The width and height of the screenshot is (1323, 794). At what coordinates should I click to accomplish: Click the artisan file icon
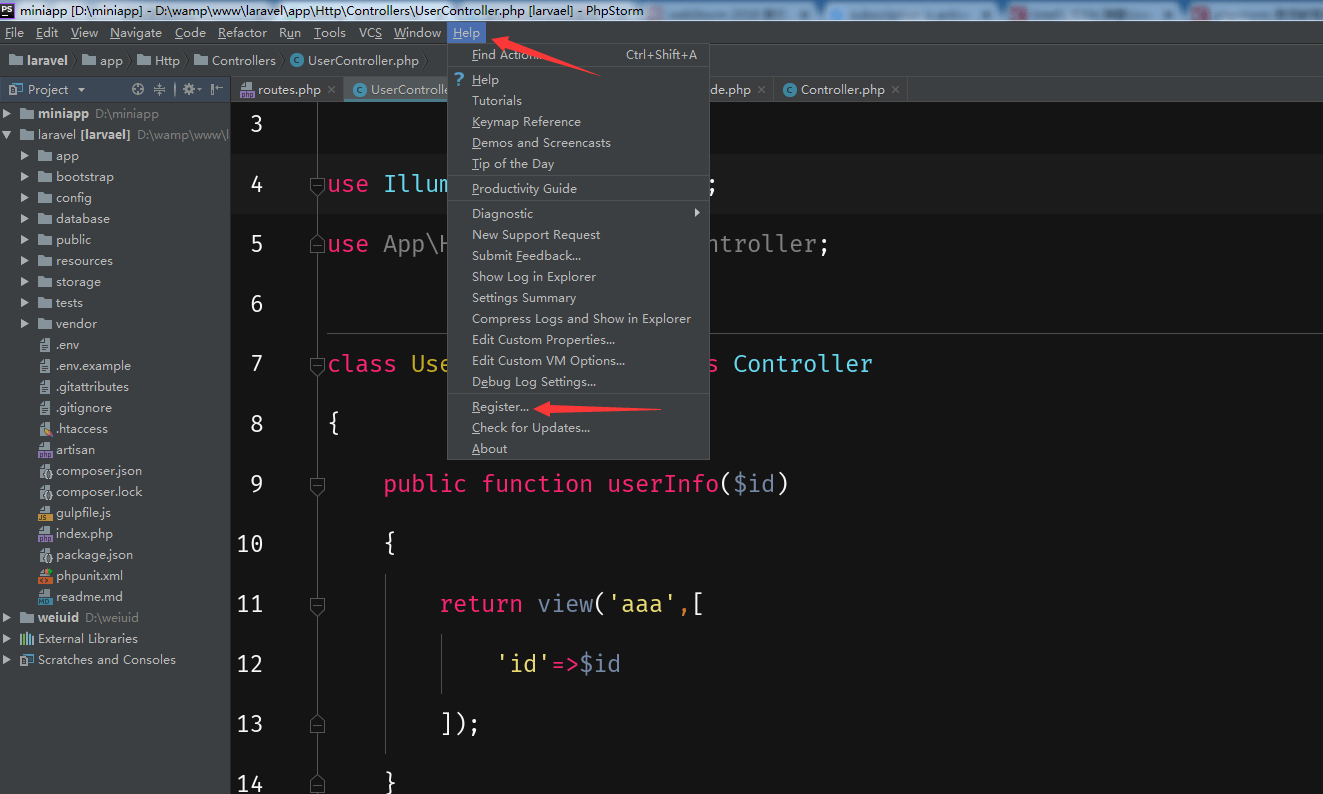pyautogui.click(x=46, y=450)
